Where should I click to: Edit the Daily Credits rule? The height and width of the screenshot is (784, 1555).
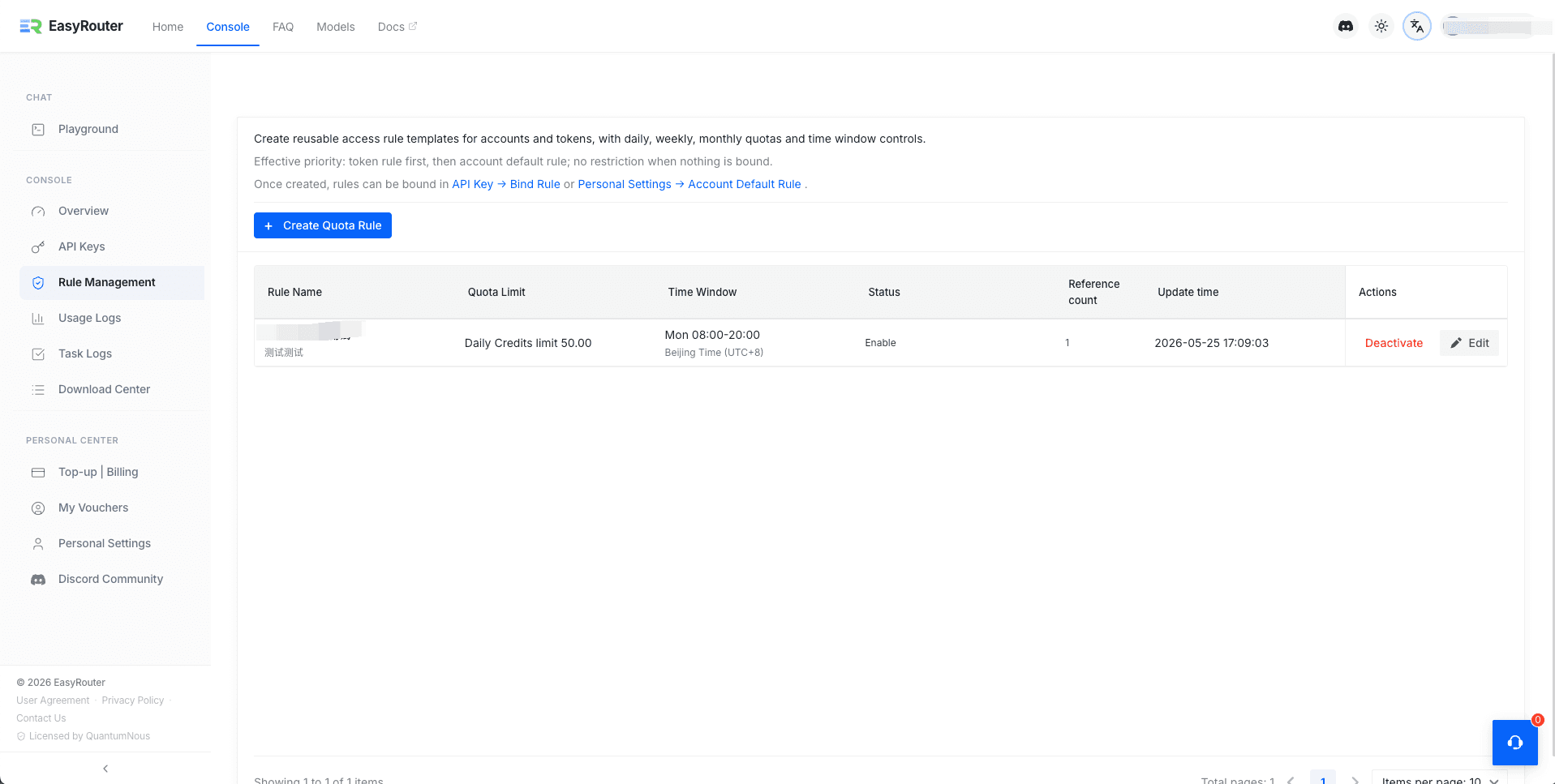[x=1469, y=343]
